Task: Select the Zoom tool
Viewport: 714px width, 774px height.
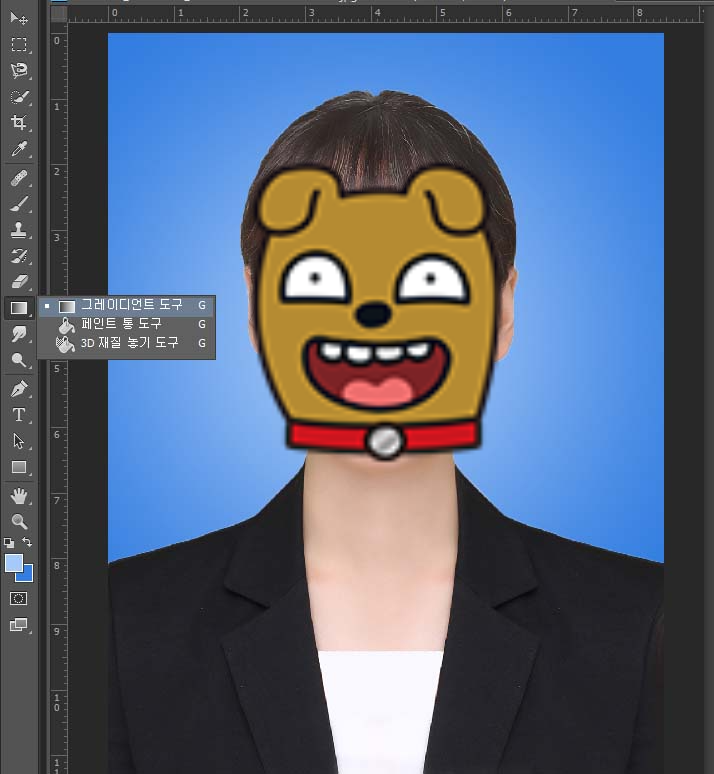Action: 19,522
